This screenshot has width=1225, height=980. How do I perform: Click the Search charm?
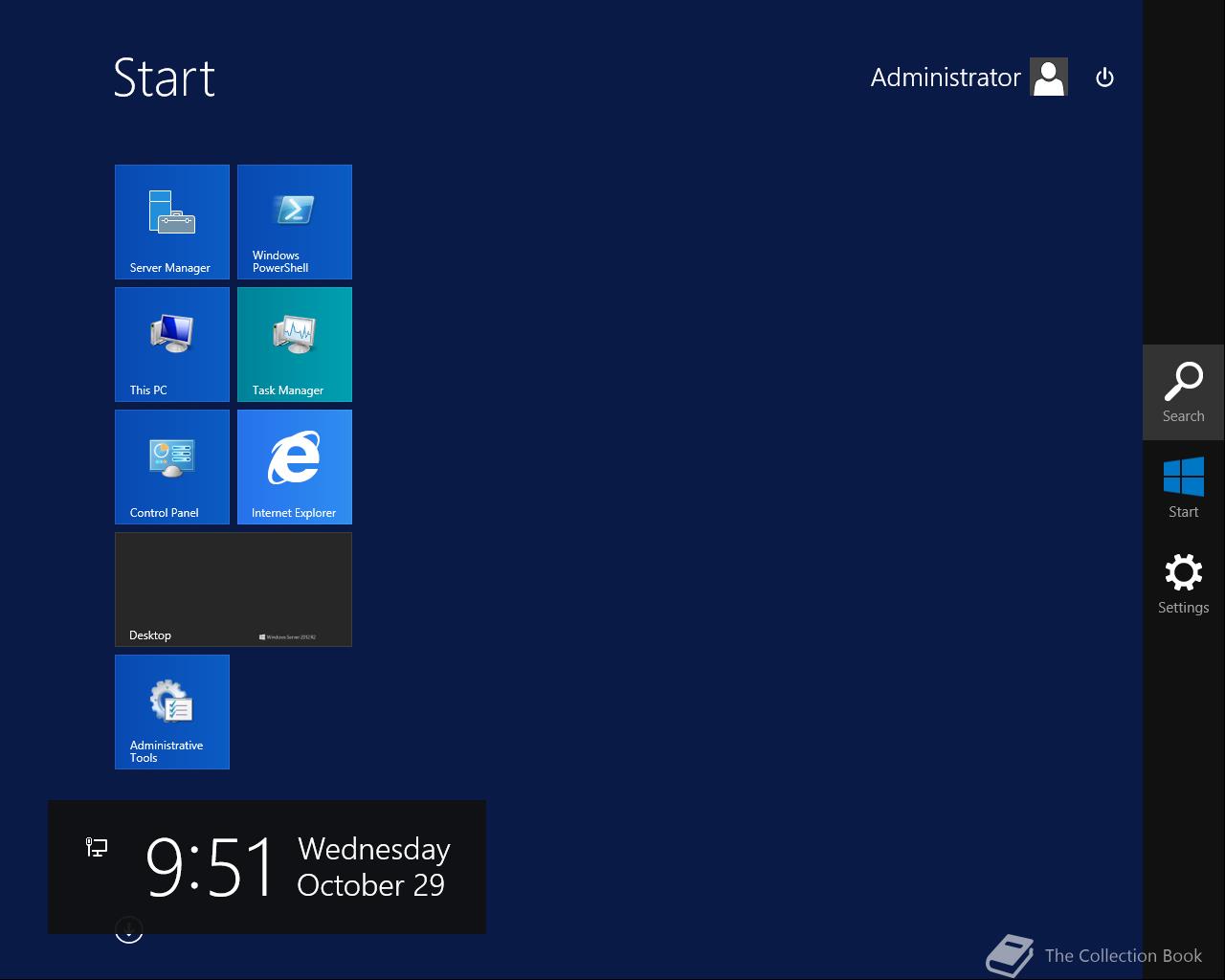(x=1184, y=392)
